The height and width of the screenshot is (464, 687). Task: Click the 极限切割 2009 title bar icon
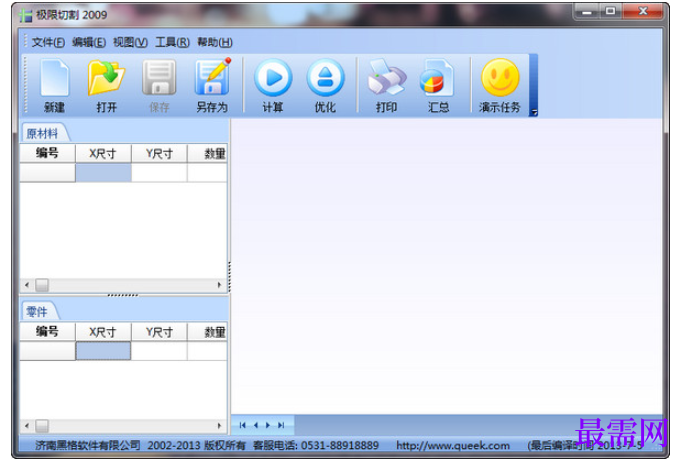pyautogui.click(x=26, y=15)
